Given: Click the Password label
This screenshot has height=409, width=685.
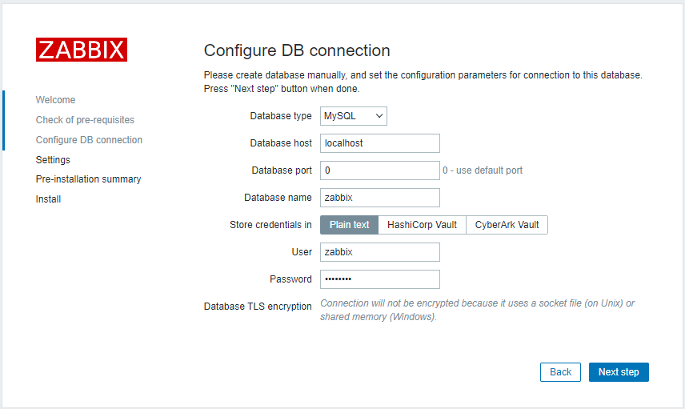Looking at the screenshot, I should click(291, 279).
